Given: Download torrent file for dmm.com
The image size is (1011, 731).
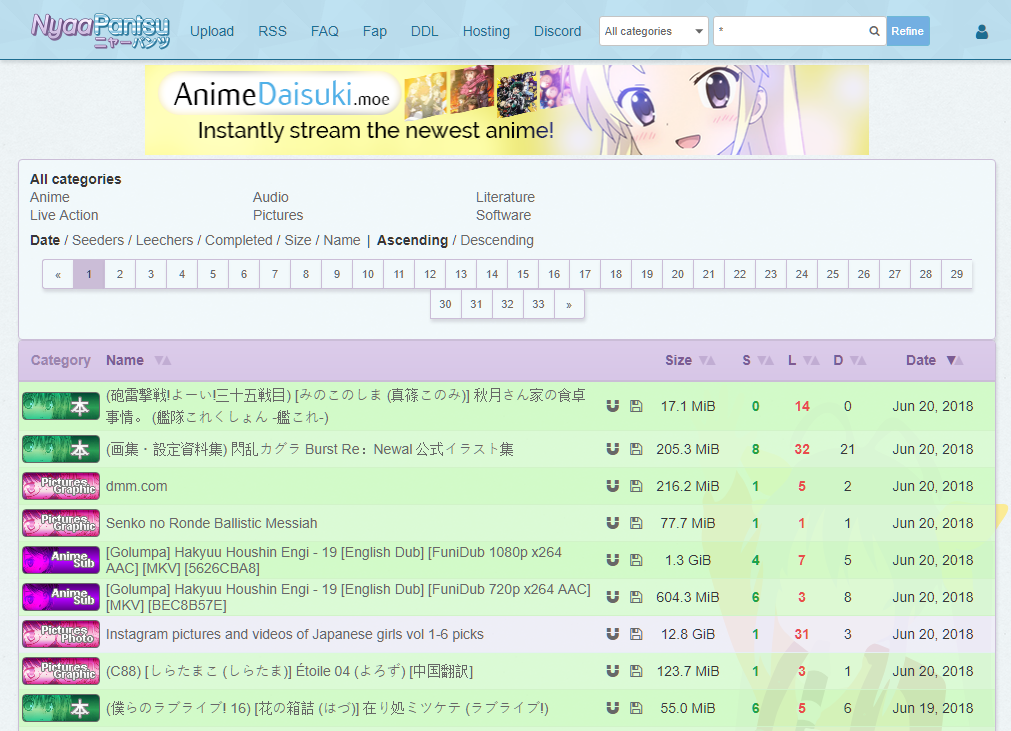Looking at the screenshot, I should (x=636, y=486).
